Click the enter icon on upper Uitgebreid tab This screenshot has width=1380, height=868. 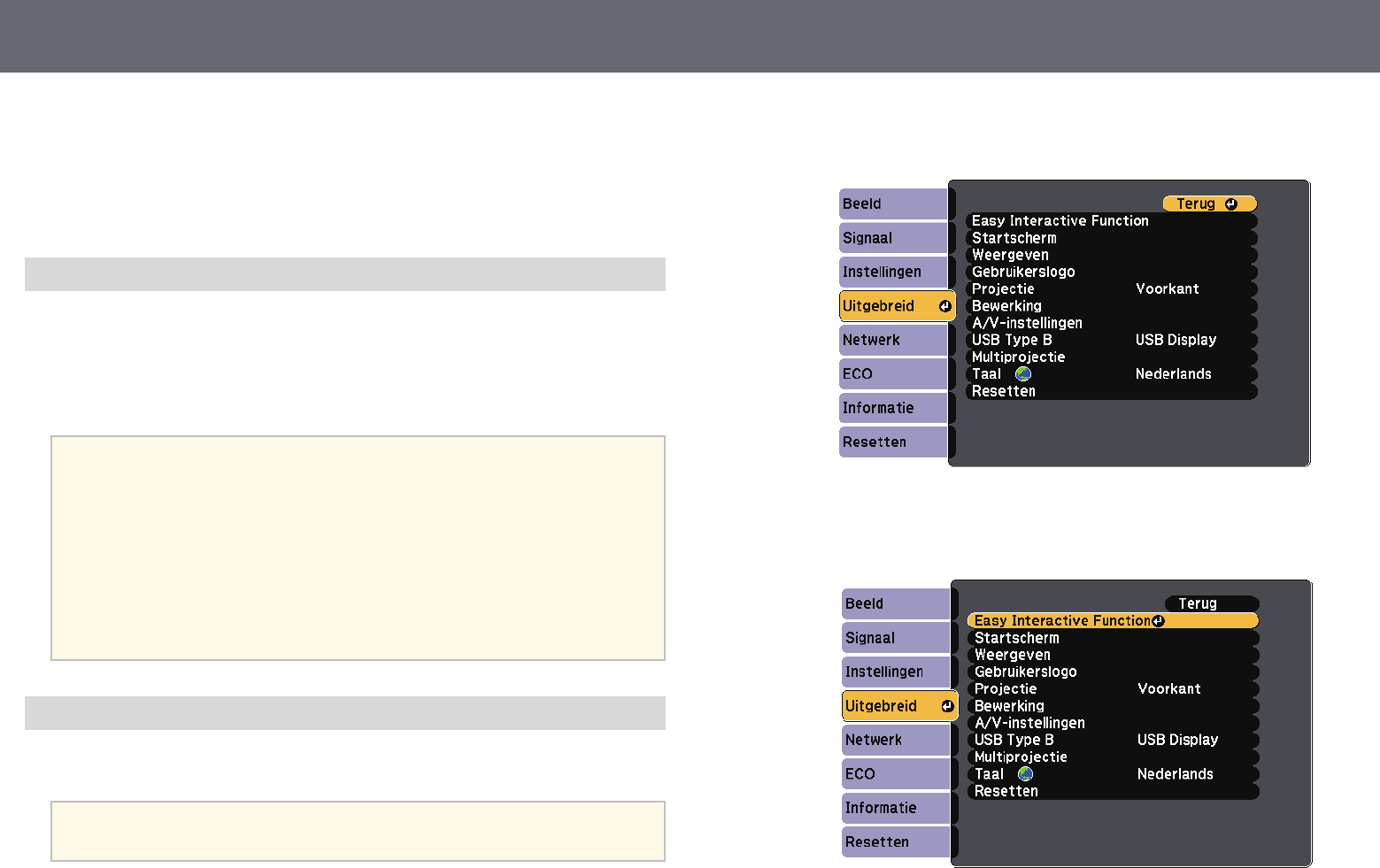click(x=944, y=306)
